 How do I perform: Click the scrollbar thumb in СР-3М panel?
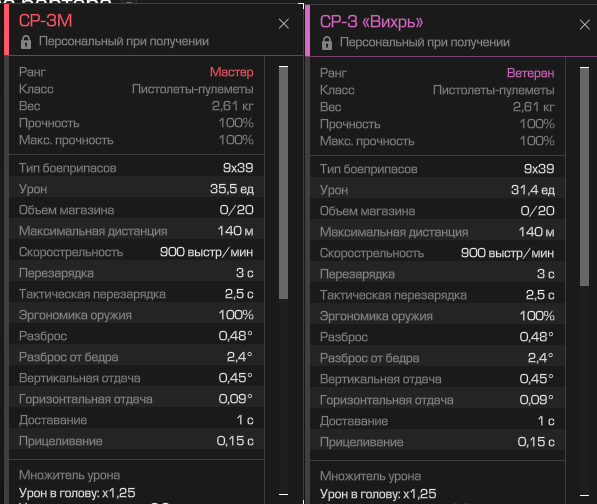tap(283, 182)
